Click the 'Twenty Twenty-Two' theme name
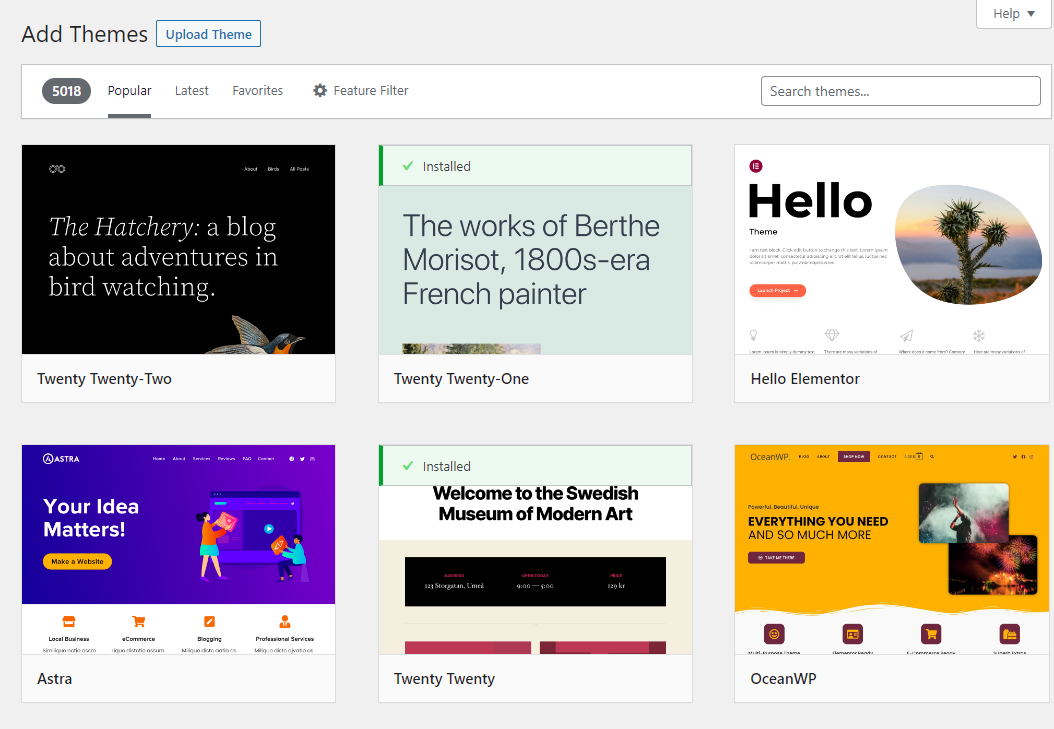The image size is (1054, 729). pyautogui.click(x=104, y=379)
